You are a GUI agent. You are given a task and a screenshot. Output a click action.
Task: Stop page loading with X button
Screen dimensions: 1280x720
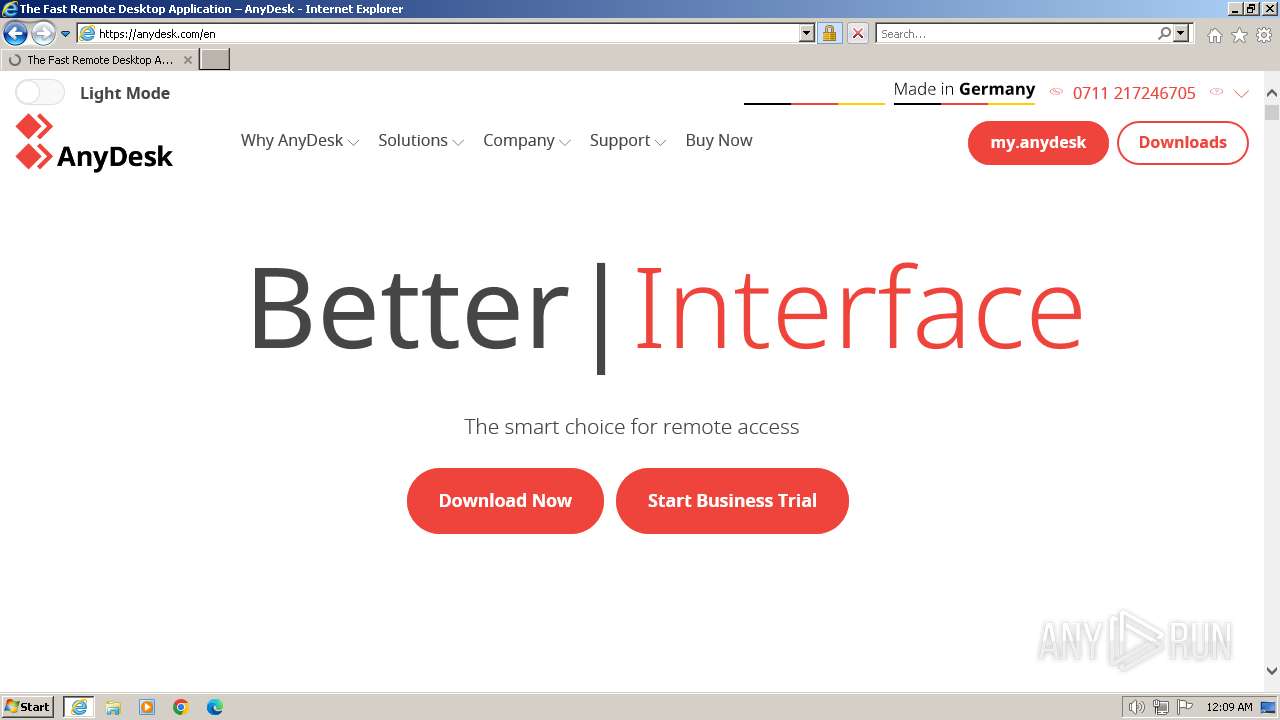pos(858,34)
